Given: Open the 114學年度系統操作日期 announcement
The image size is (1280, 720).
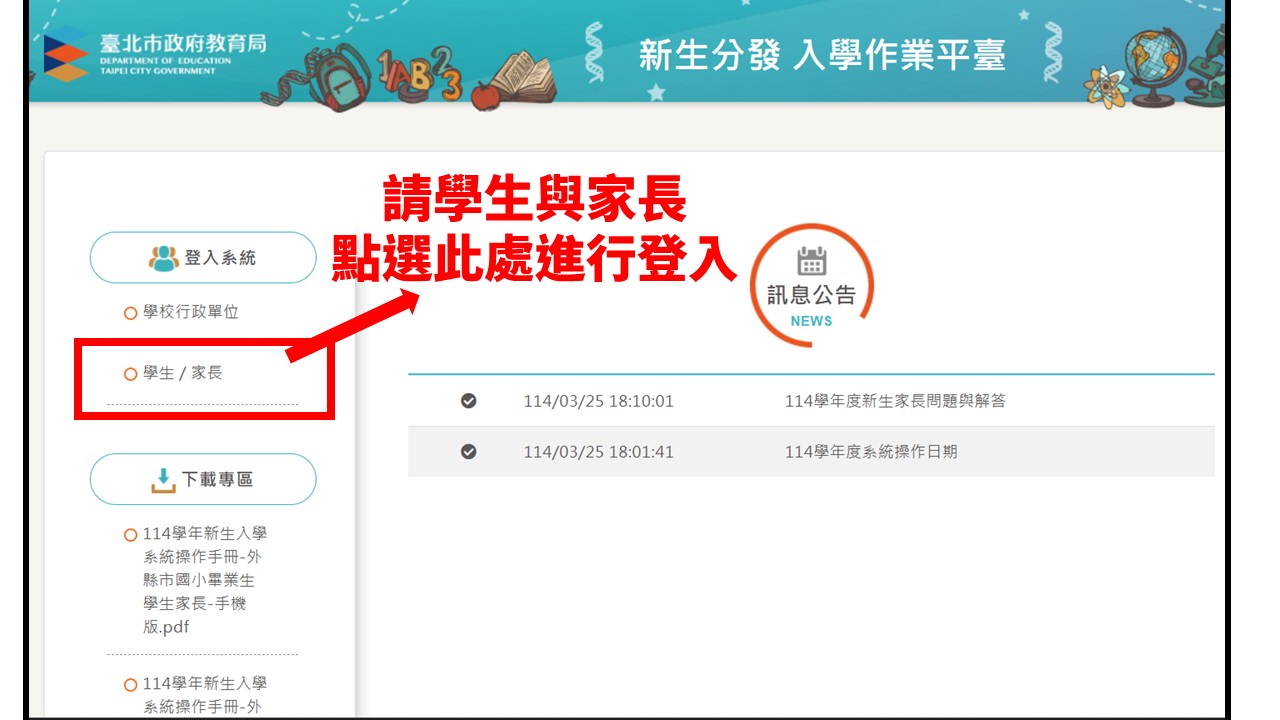Looking at the screenshot, I should point(871,452).
